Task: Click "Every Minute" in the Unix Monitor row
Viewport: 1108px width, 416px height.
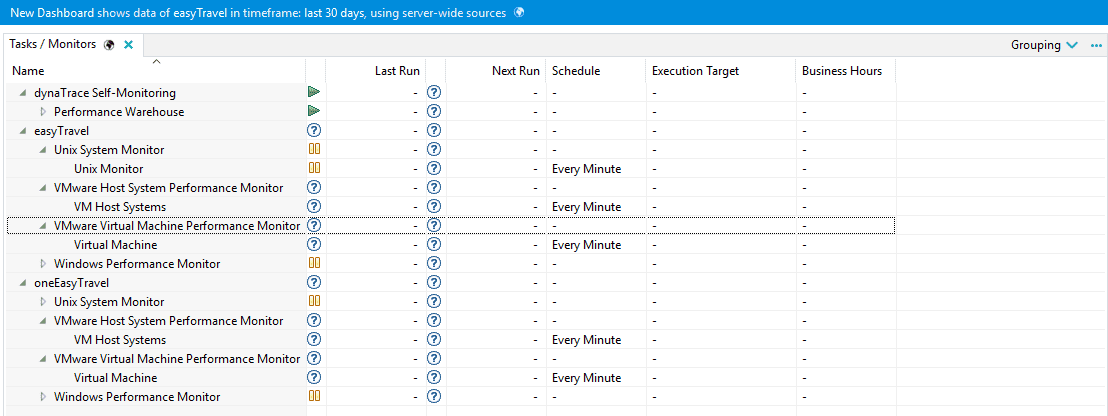Action: (x=587, y=169)
